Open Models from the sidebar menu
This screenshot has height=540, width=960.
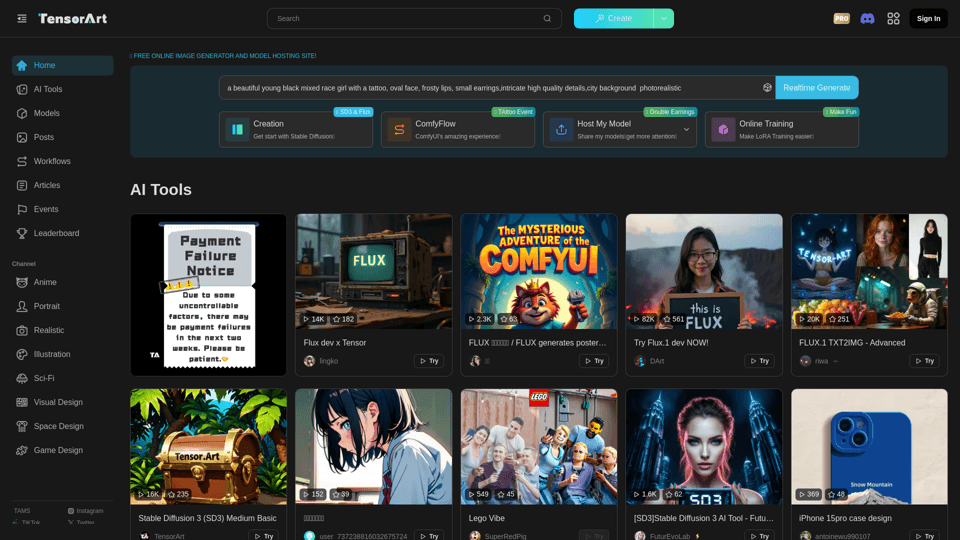click(x=62, y=113)
